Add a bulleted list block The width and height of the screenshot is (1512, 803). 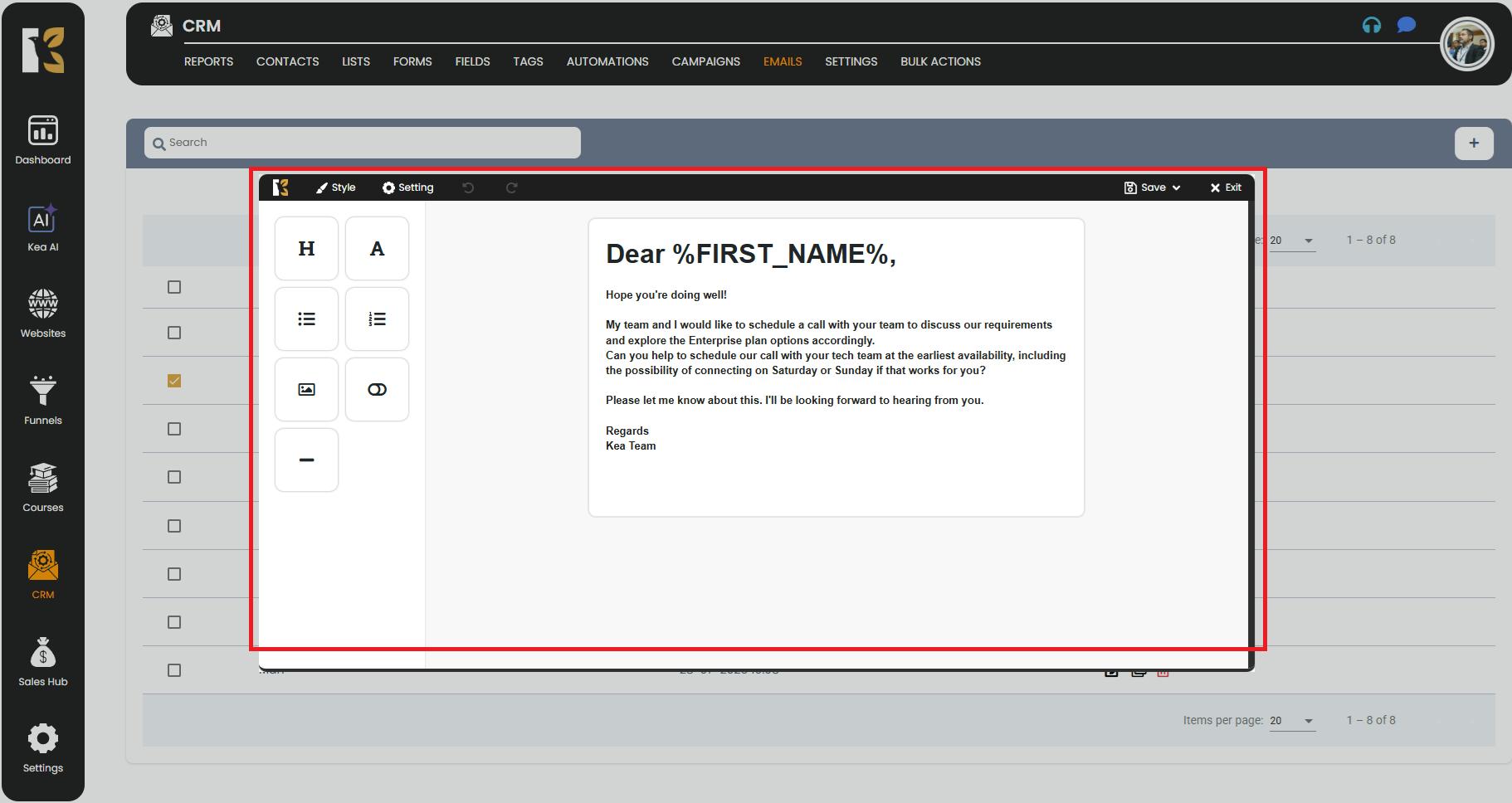pyautogui.click(x=306, y=319)
